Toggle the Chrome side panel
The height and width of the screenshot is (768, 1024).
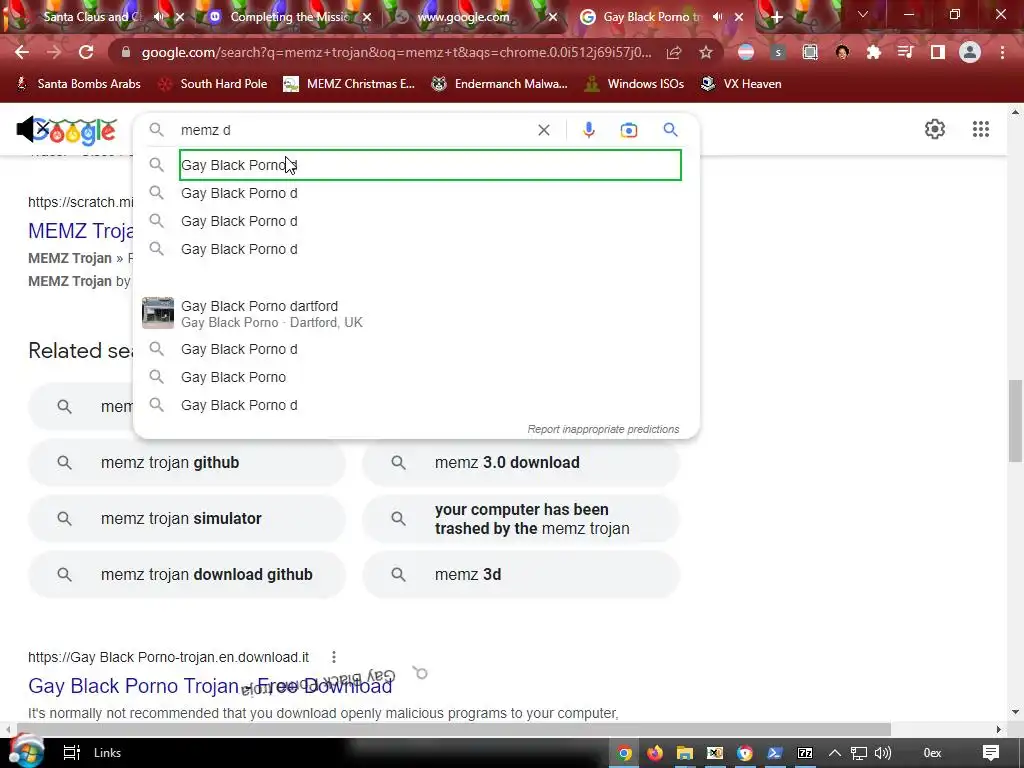938,52
